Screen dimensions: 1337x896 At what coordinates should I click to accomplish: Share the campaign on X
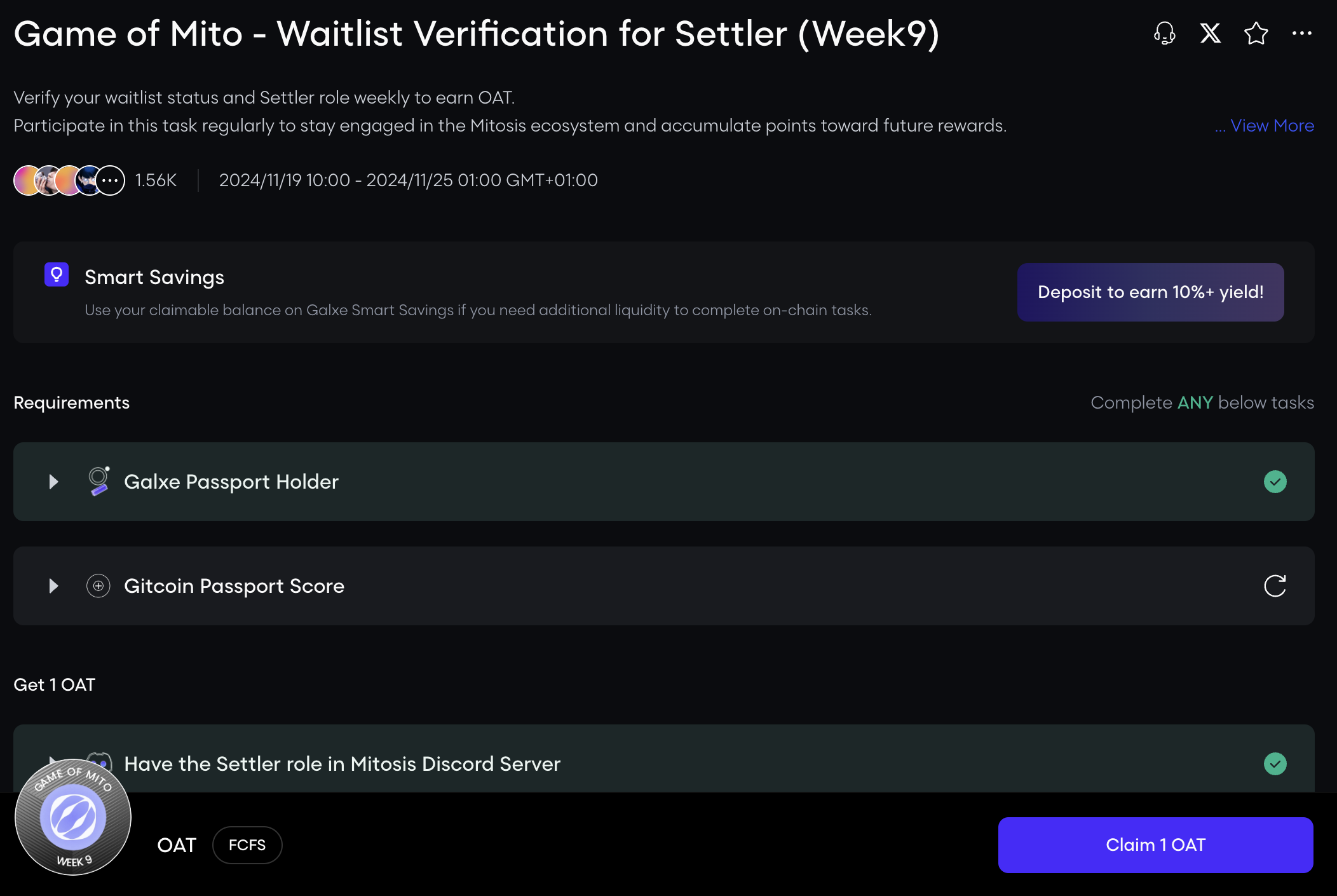coord(1210,33)
